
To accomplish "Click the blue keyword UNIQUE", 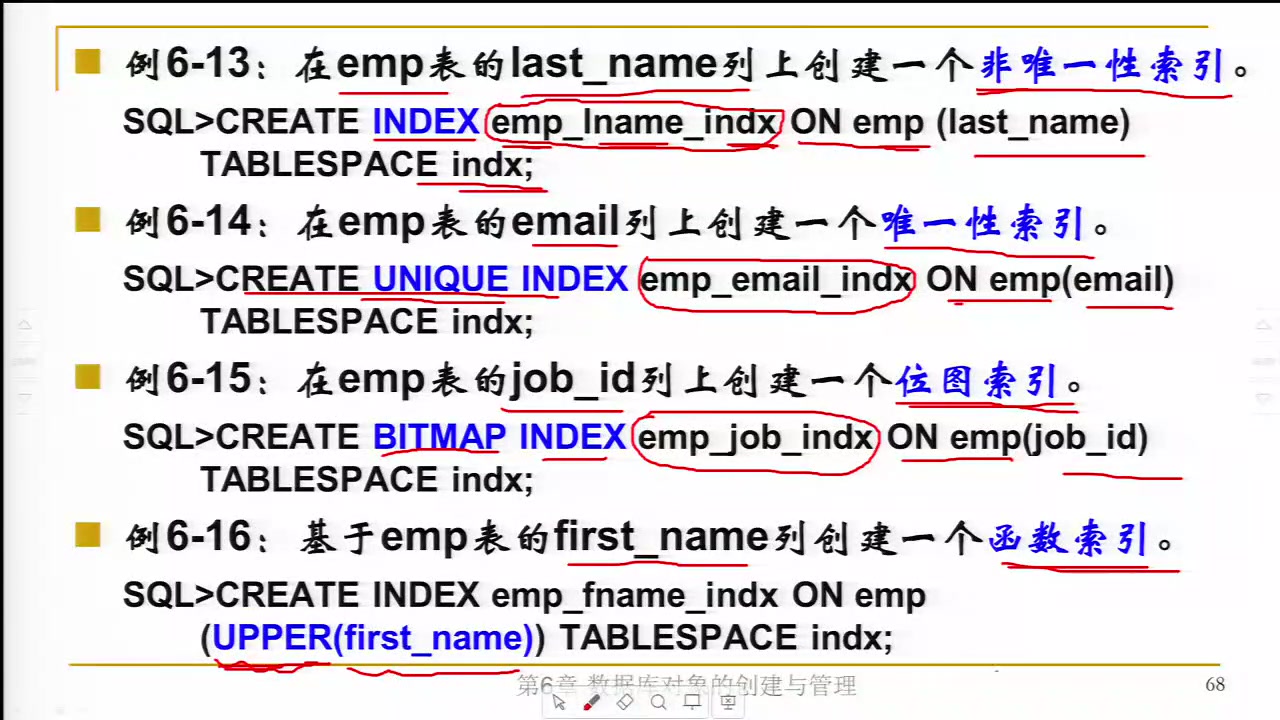I will (441, 280).
